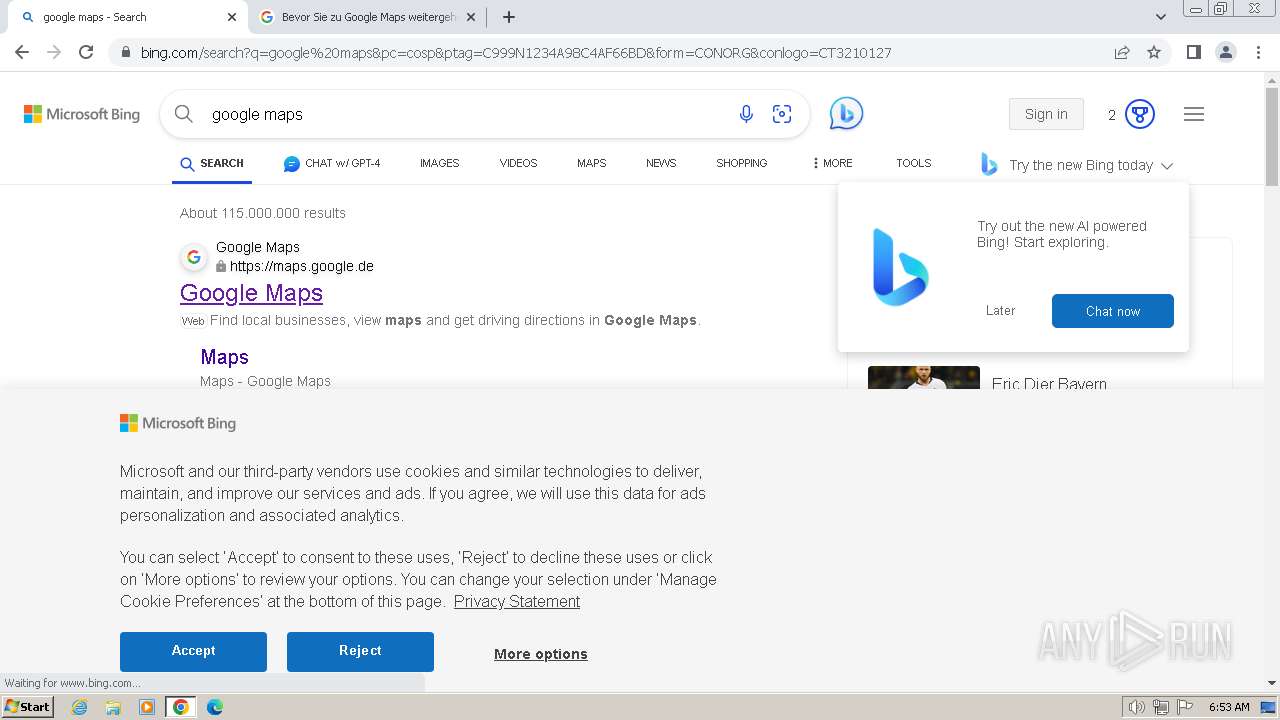
Task: Select the SEARCH tab
Action: coord(212,163)
